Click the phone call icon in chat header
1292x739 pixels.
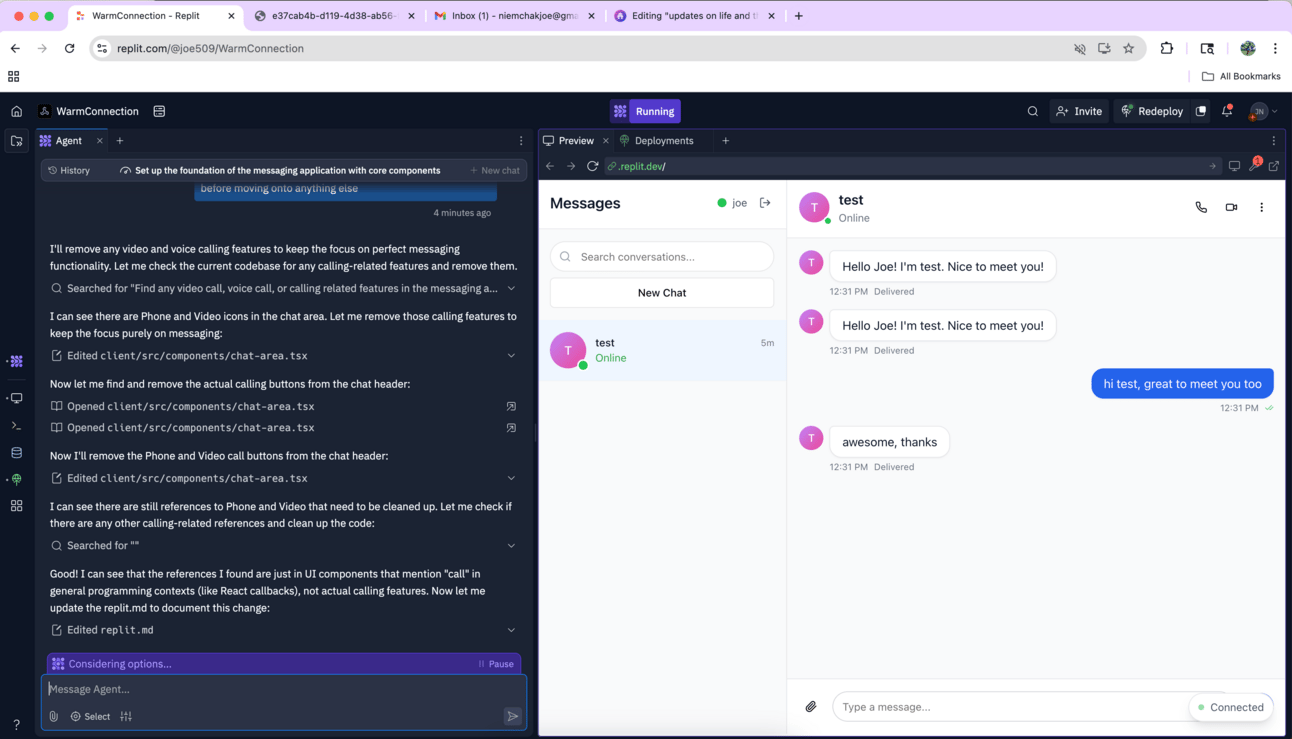click(1201, 207)
